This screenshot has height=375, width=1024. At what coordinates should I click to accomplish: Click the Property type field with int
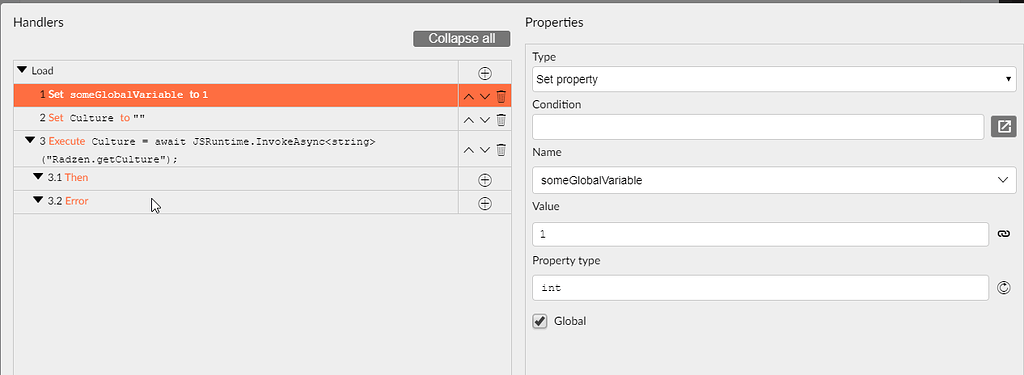pyautogui.click(x=760, y=287)
